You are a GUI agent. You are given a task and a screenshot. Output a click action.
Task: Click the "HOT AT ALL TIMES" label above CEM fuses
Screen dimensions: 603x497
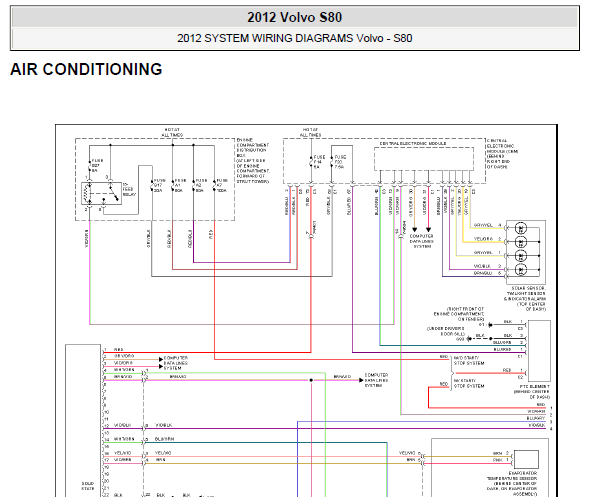(310, 132)
